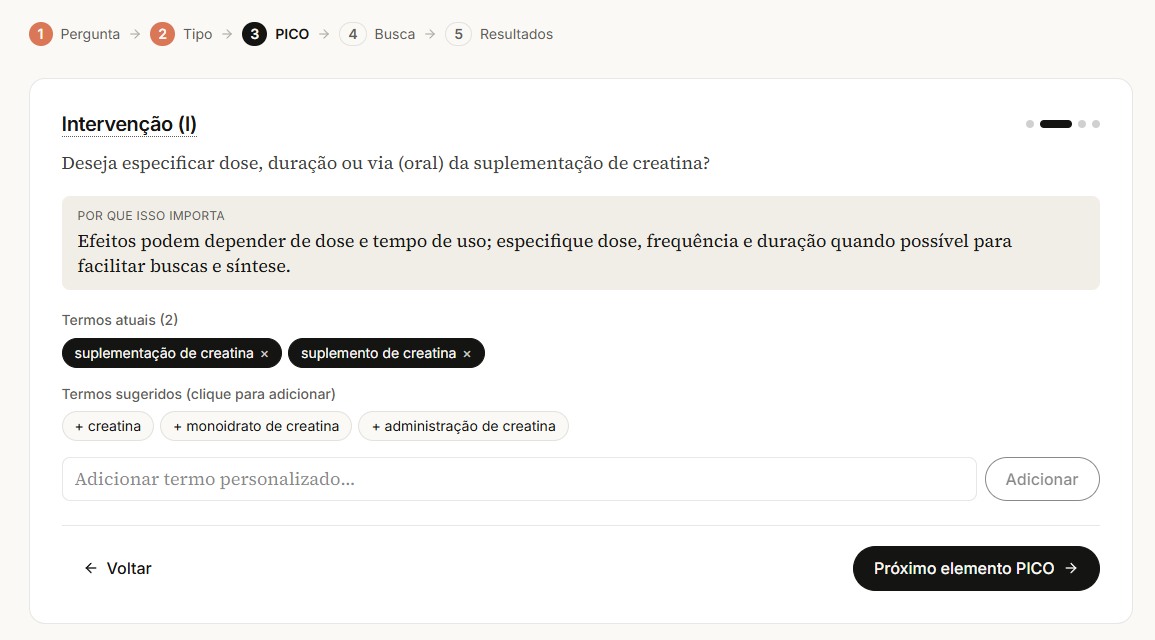1155x640 pixels.
Task: Open step 5 Resultados
Action: 499,34
